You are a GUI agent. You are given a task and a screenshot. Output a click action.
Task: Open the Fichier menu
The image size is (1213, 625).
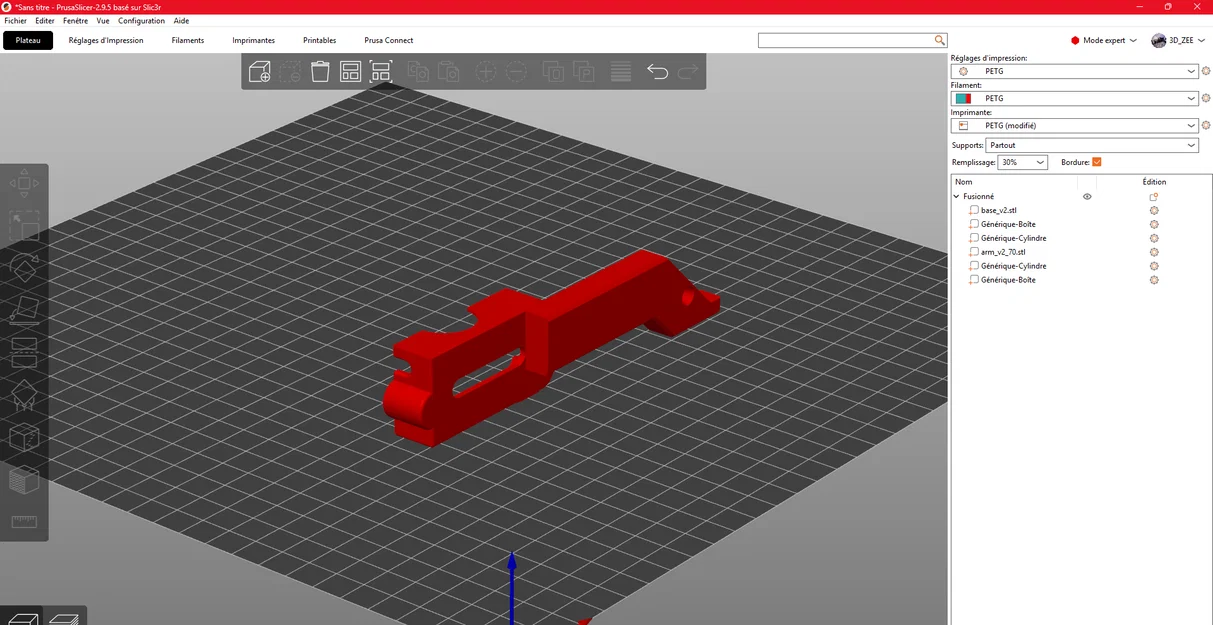click(x=15, y=20)
